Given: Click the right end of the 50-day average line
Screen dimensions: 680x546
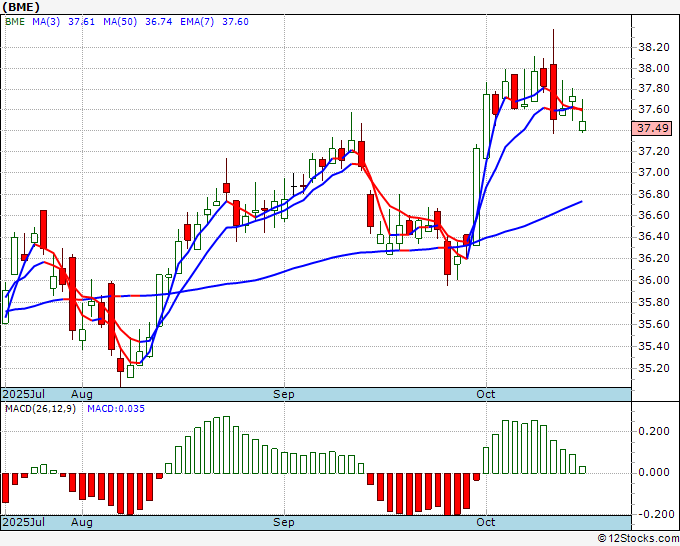Looking at the screenshot, I should 581,202.
